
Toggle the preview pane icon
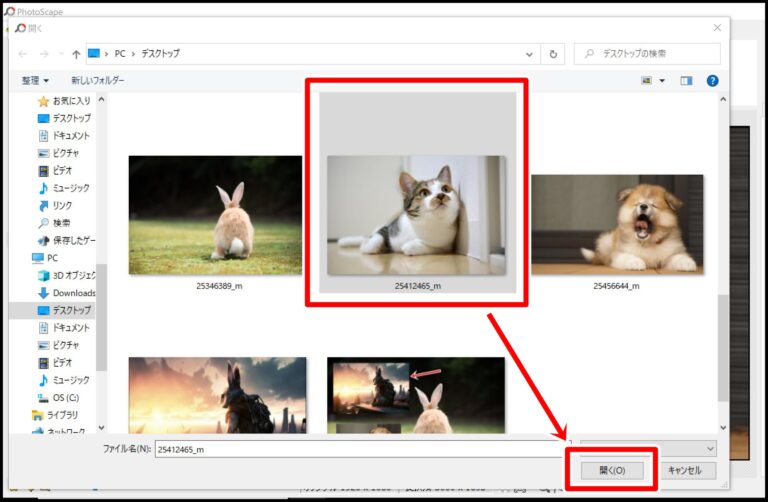pos(686,81)
